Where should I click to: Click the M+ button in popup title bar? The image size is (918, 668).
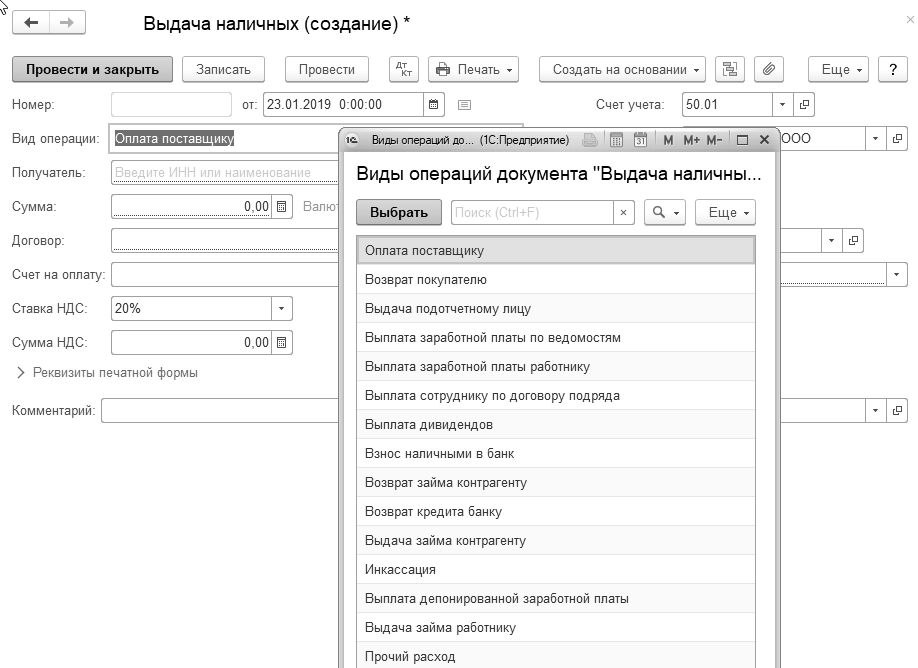691,140
